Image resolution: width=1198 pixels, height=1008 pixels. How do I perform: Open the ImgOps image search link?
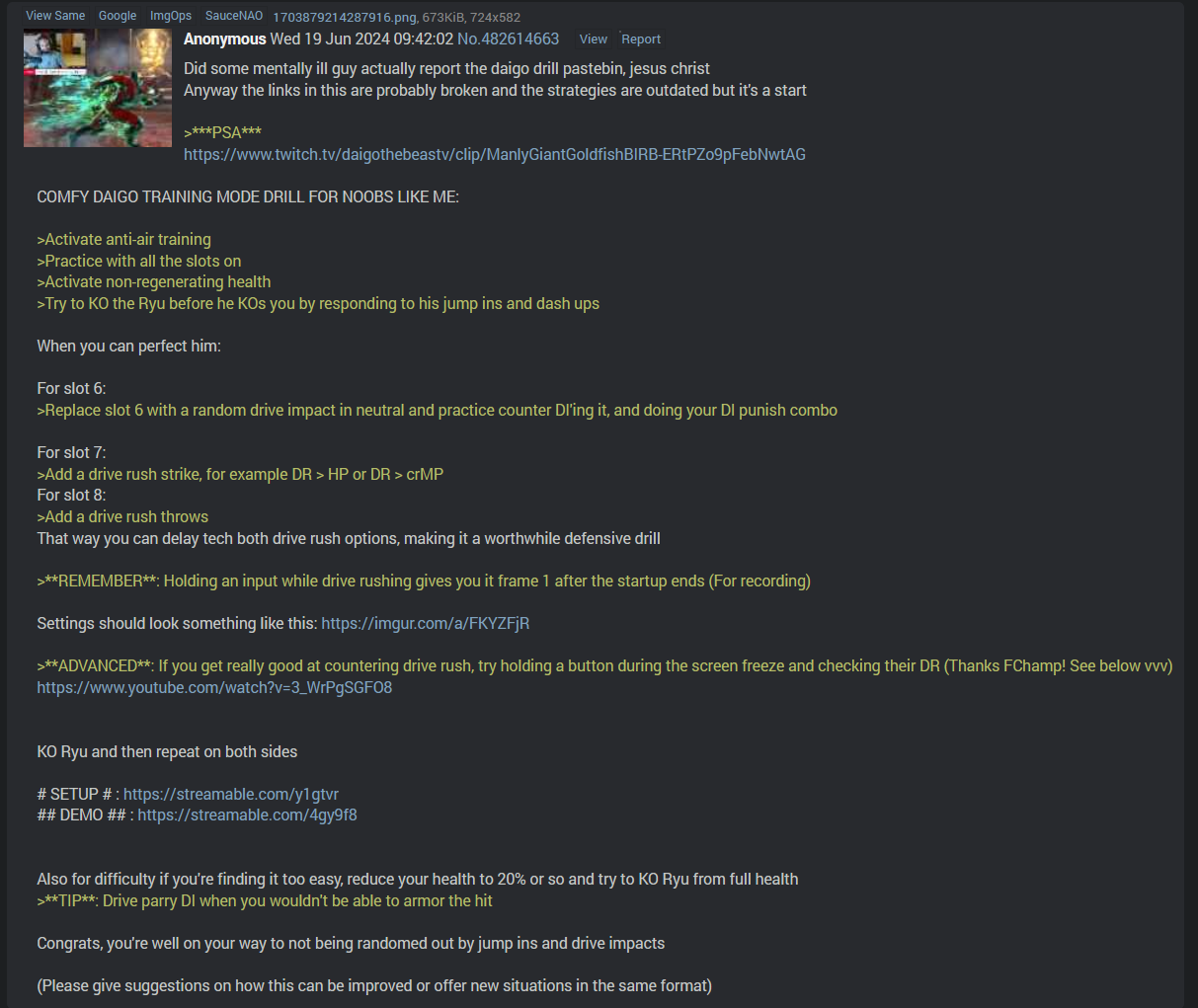(171, 16)
